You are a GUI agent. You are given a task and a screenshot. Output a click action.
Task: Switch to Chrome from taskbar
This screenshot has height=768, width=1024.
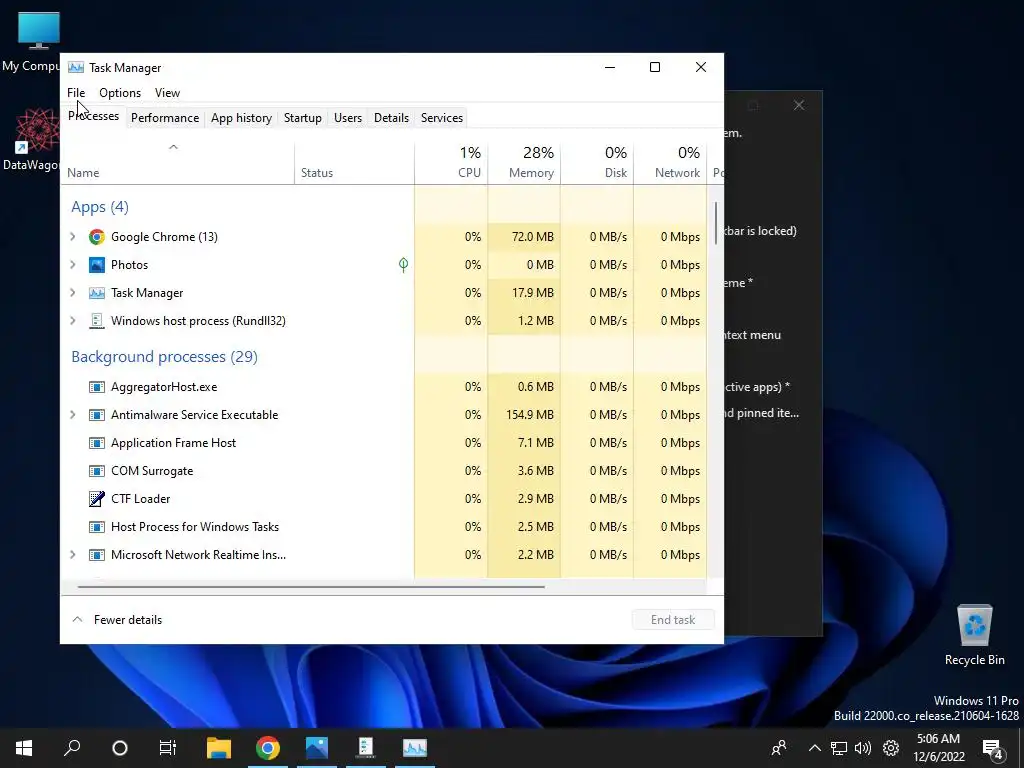(268, 748)
